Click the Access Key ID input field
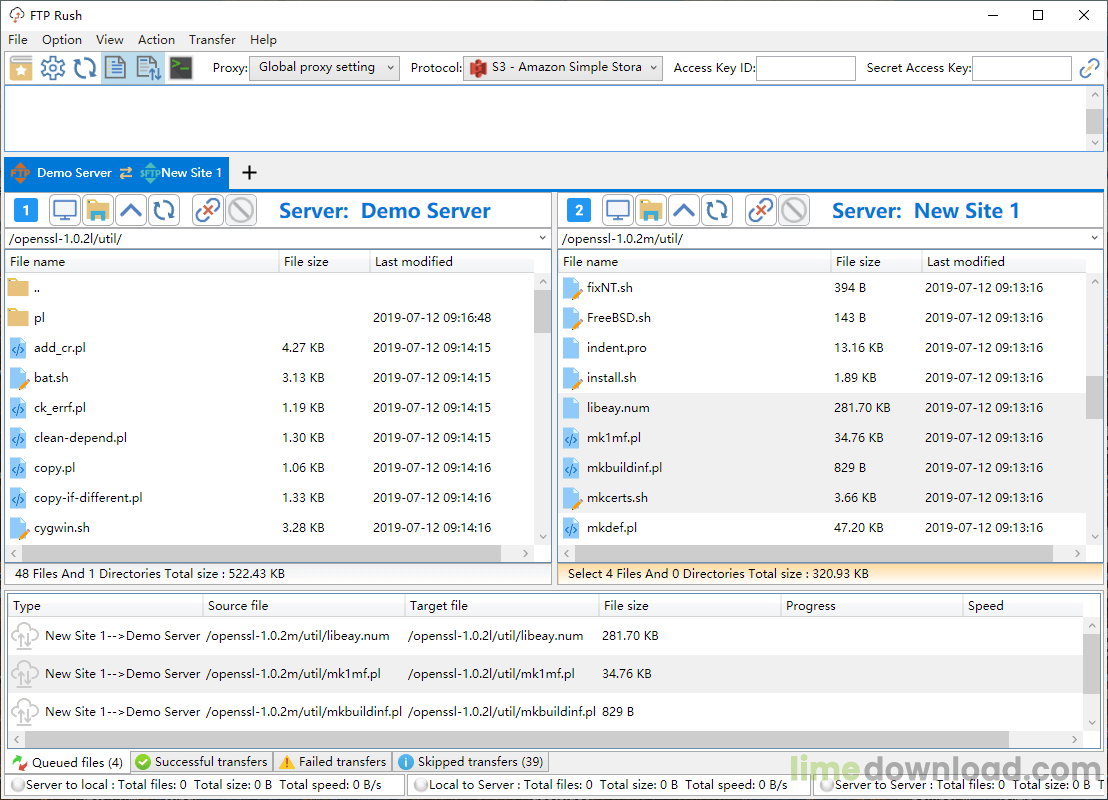1108x800 pixels. click(x=806, y=68)
